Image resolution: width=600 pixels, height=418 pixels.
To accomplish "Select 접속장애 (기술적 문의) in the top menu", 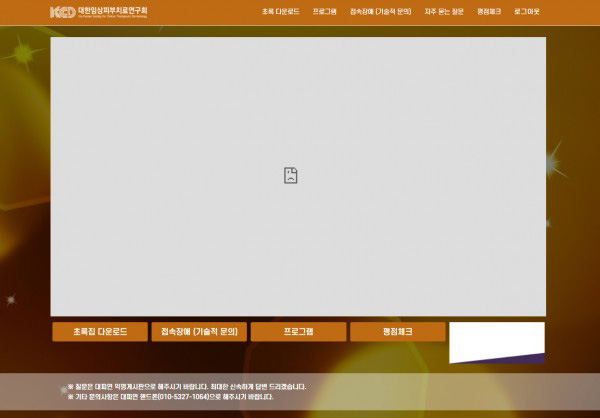I will (x=380, y=12).
